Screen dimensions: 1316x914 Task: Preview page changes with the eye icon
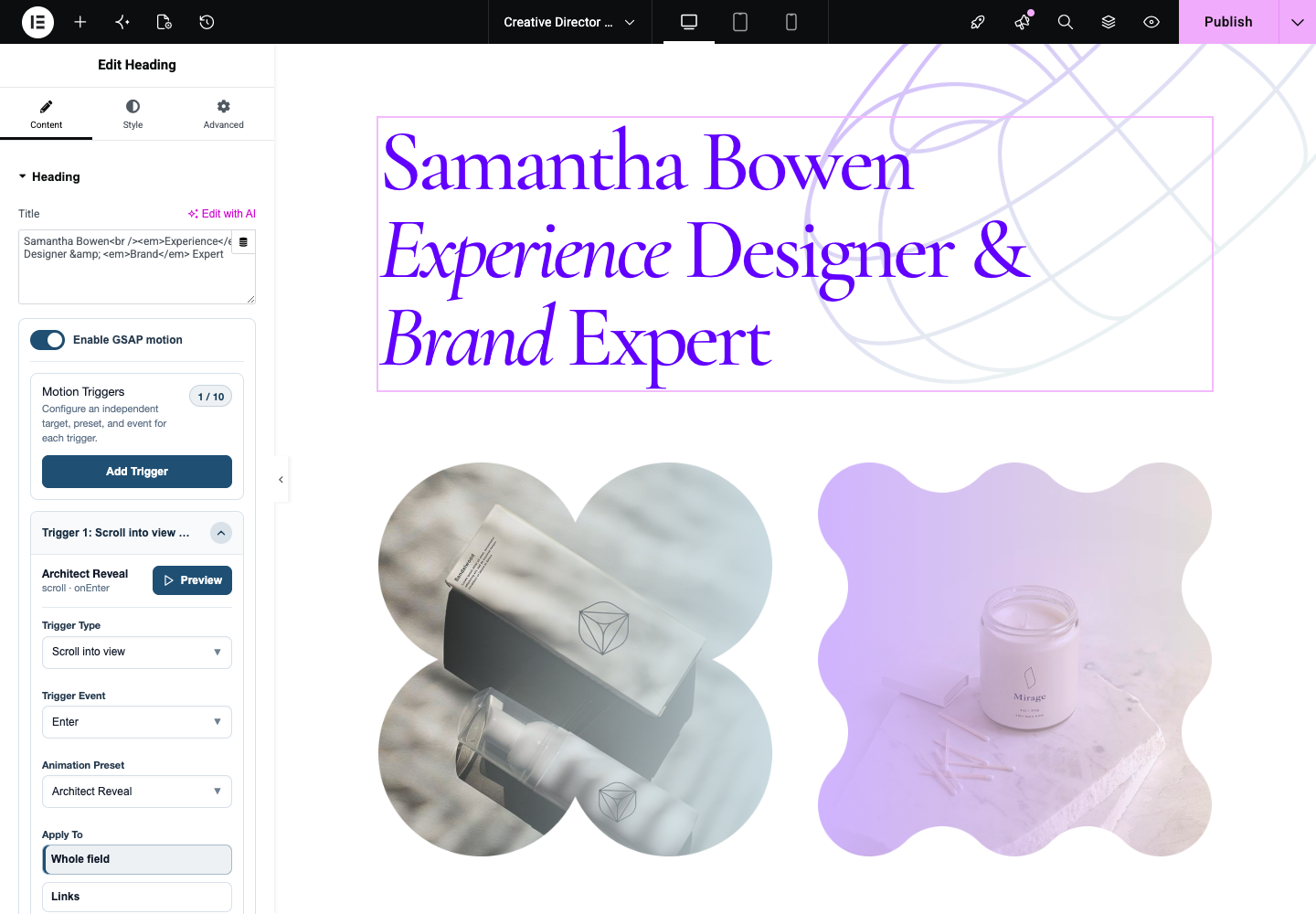[1151, 22]
